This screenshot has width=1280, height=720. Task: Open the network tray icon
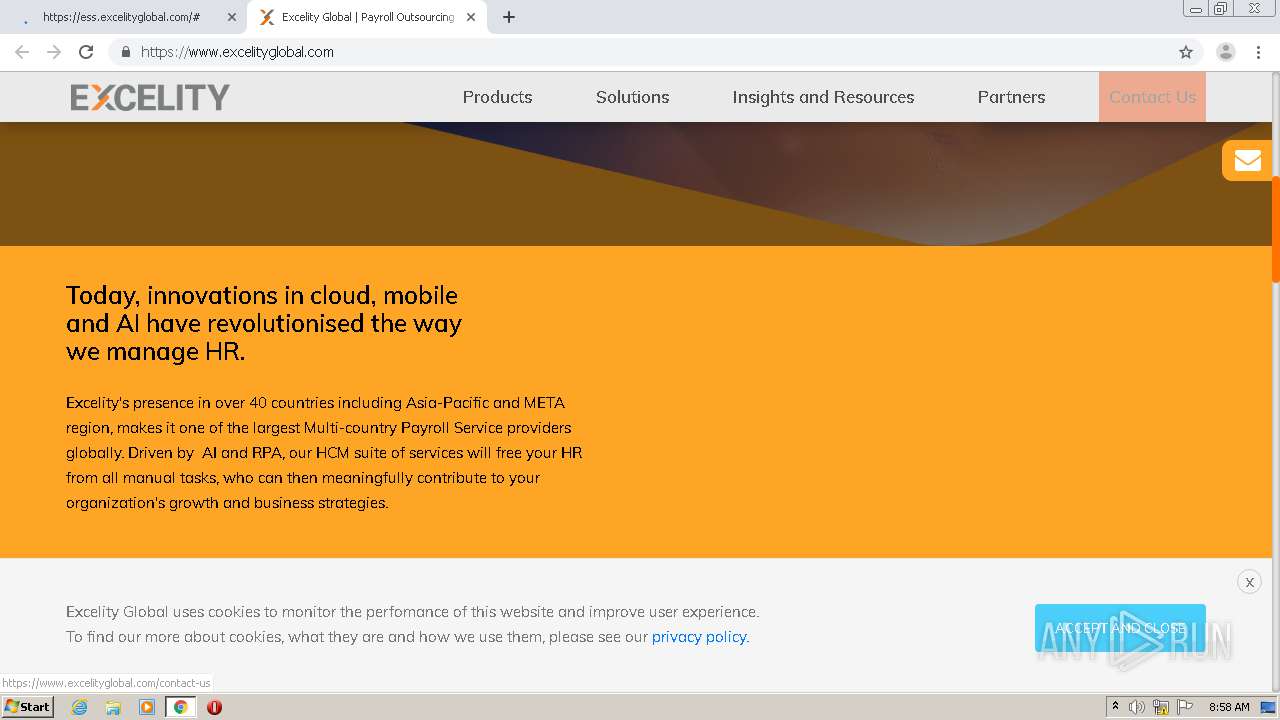pyautogui.click(x=1161, y=707)
